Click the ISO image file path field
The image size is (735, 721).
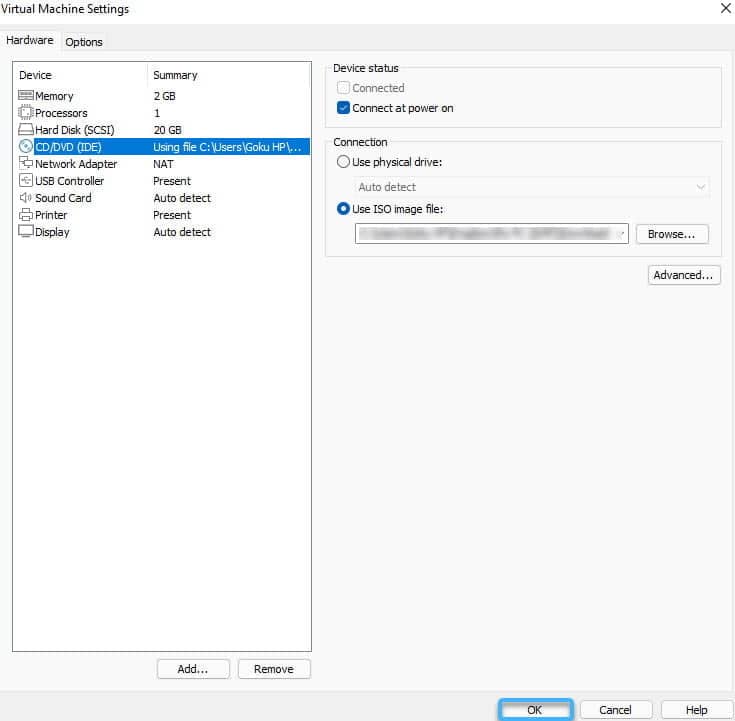[x=484, y=234]
